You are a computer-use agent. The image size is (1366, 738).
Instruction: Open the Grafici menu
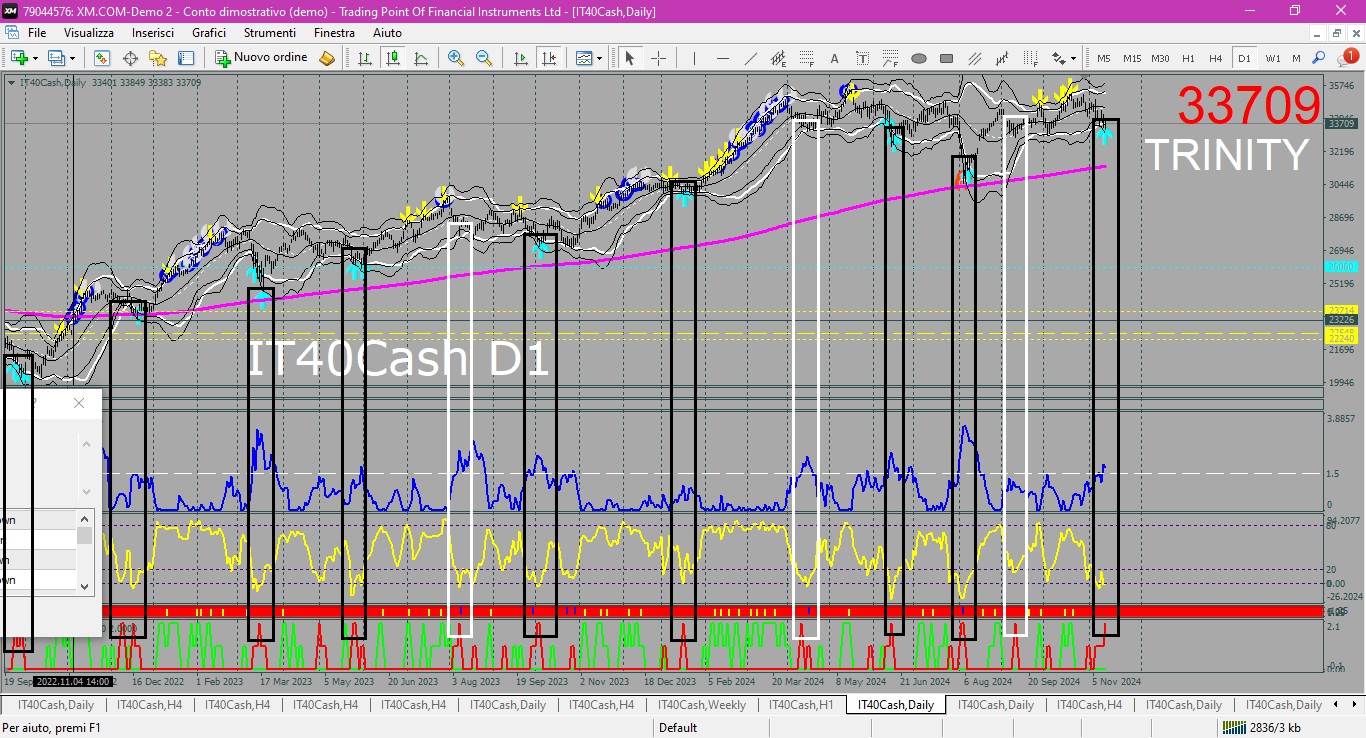pyautogui.click(x=209, y=32)
